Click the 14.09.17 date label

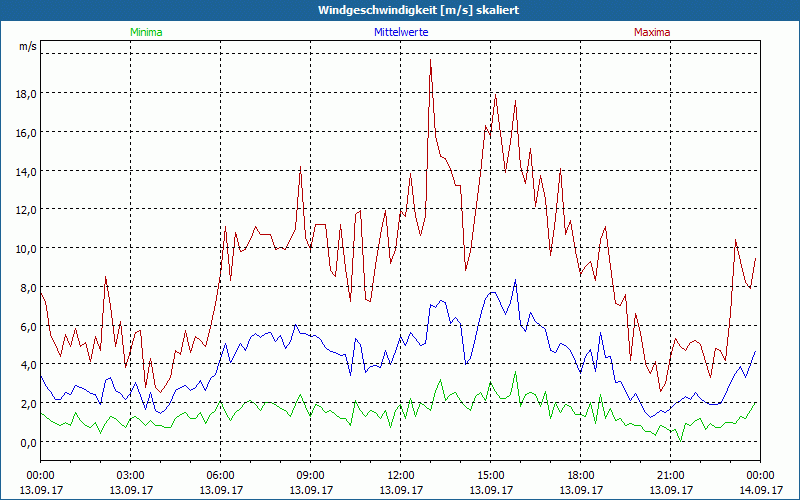[x=760, y=490]
